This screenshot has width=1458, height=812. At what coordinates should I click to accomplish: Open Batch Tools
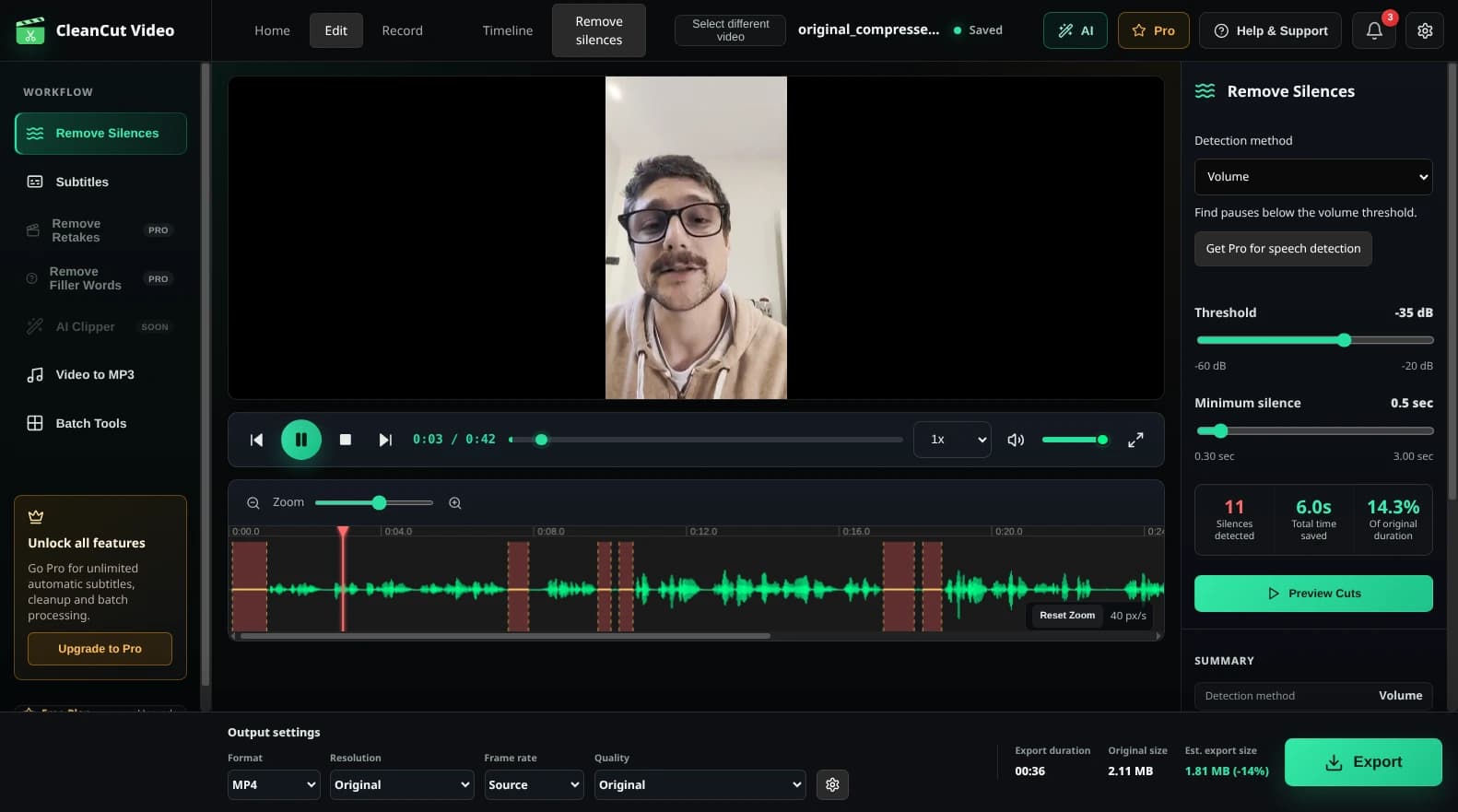click(100, 423)
